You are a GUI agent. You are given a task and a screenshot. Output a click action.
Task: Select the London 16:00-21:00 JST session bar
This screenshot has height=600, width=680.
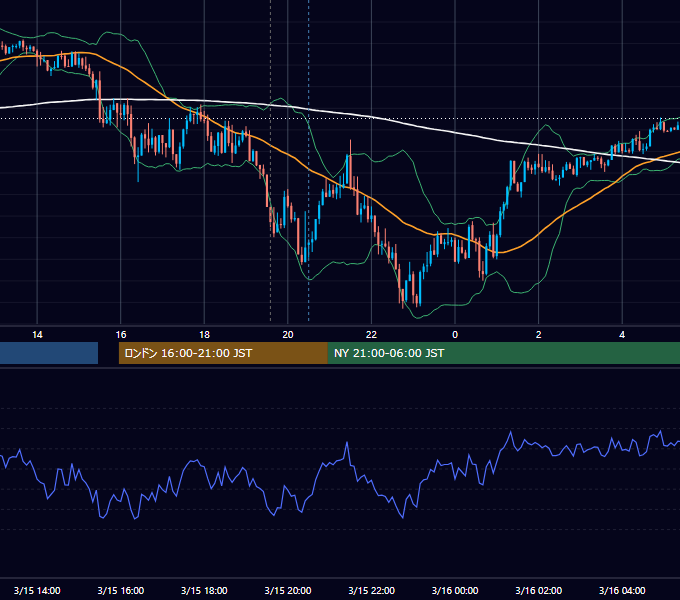[x=223, y=353]
